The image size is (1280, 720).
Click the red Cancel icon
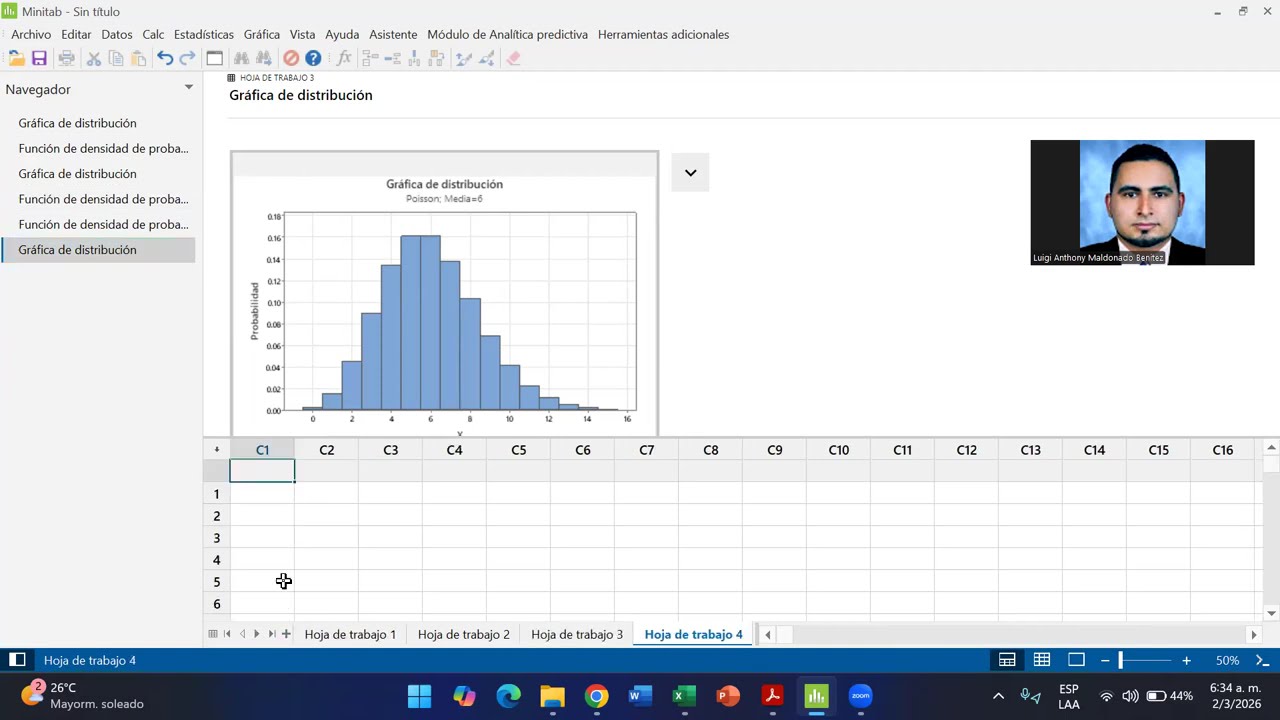pyautogui.click(x=291, y=59)
